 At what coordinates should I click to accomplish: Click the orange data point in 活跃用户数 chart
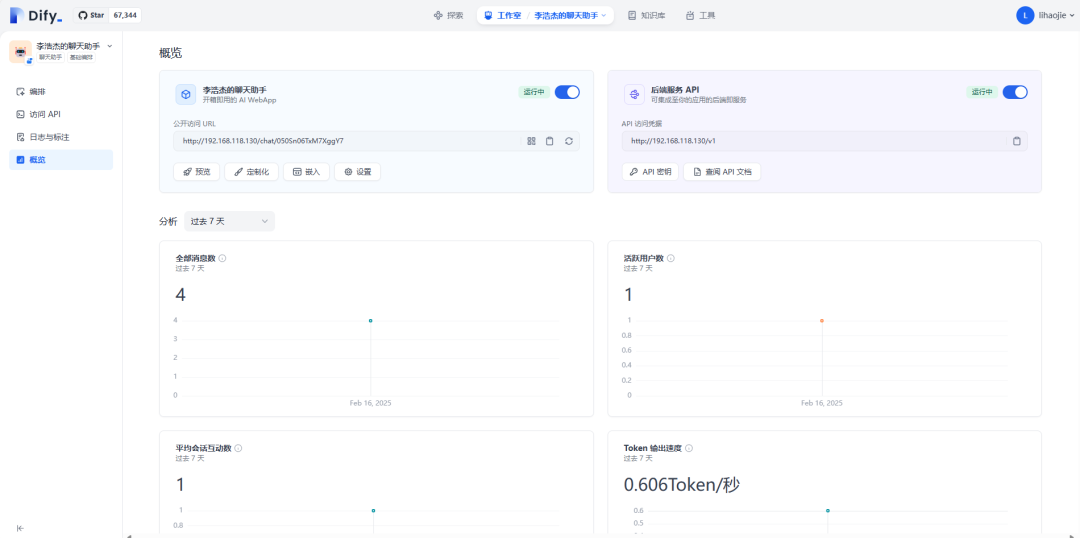pyautogui.click(x=822, y=320)
